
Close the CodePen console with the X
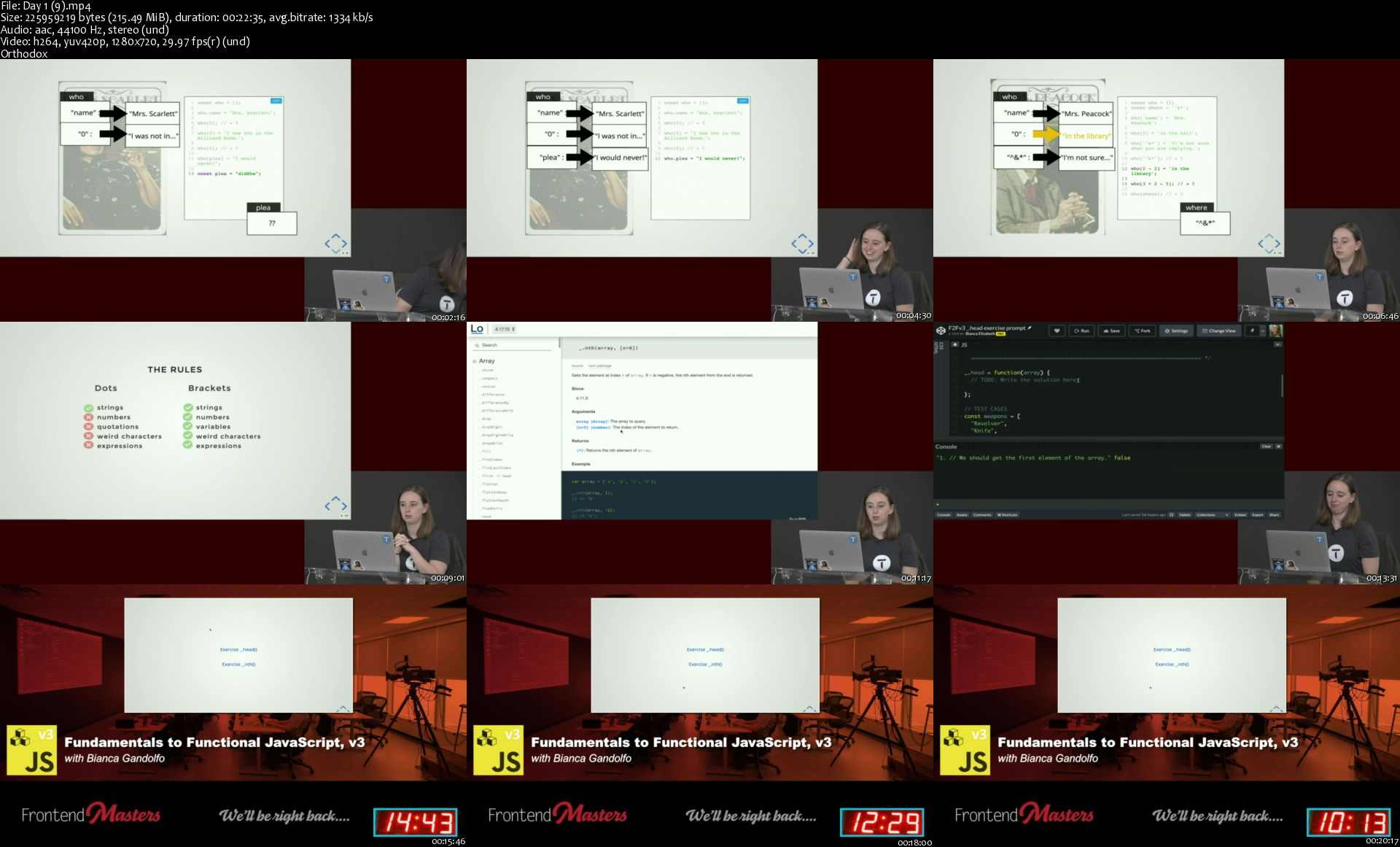1278,446
